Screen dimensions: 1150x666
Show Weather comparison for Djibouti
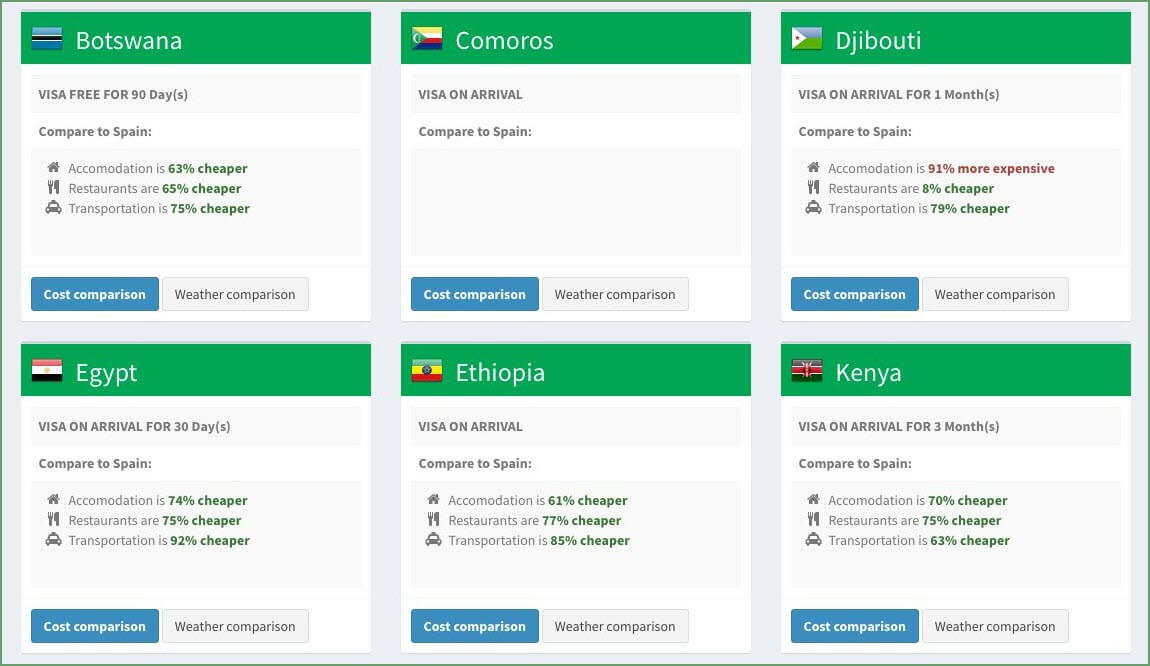tap(995, 294)
